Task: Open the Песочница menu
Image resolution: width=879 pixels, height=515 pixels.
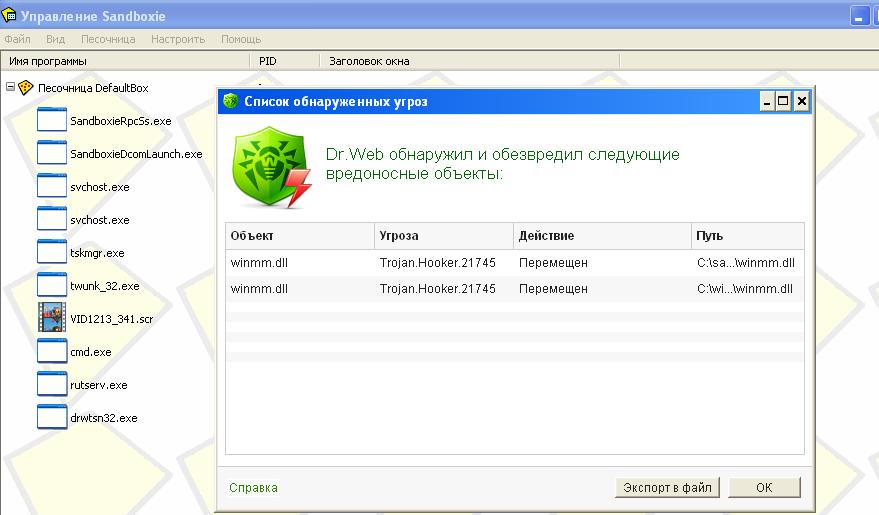Action: [108, 39]
